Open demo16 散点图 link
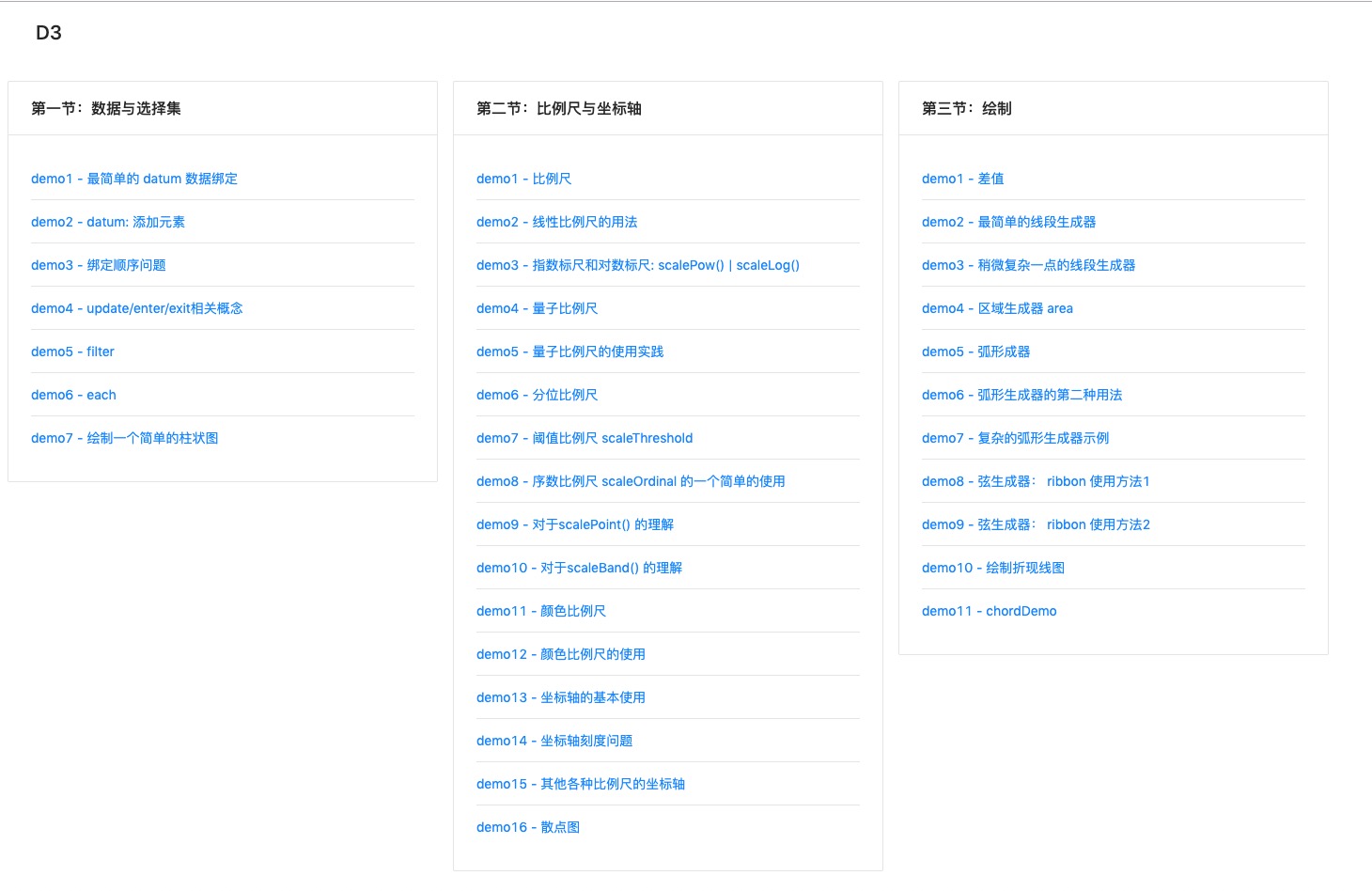1372x891 pixels. pos(528,827)
